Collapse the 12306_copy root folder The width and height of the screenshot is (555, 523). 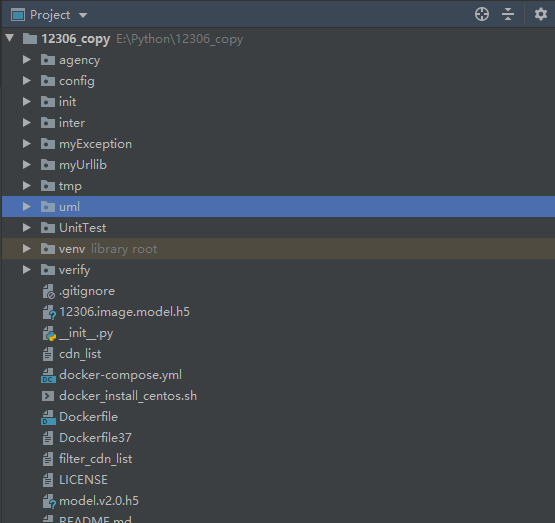(x=10, y=38)
